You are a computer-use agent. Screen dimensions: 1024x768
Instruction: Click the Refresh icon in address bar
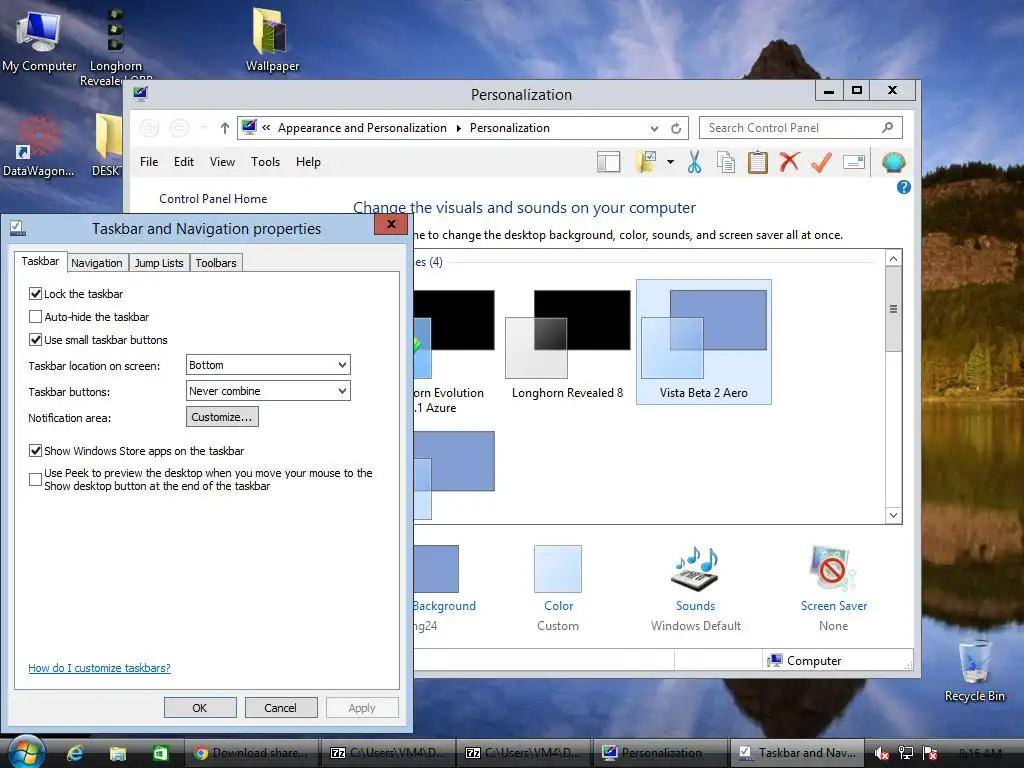[x=676, y=128]
